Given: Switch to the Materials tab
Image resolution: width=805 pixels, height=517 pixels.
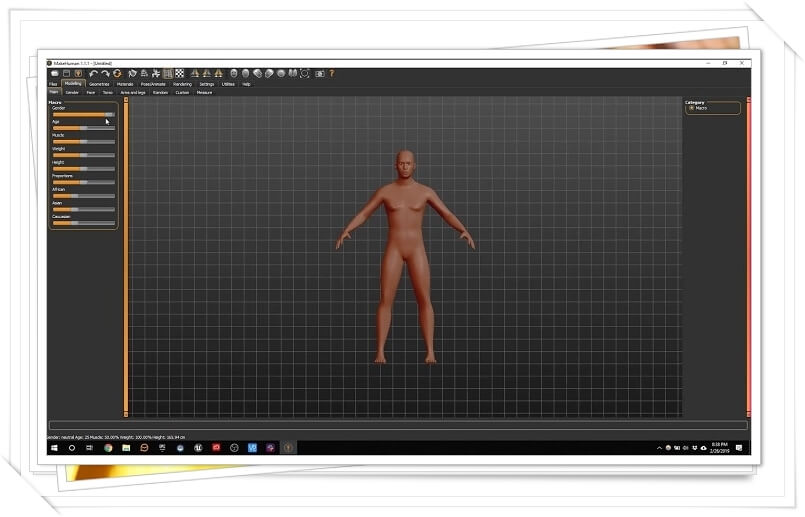Looking at the screenshot, I should tap(125, 84).
